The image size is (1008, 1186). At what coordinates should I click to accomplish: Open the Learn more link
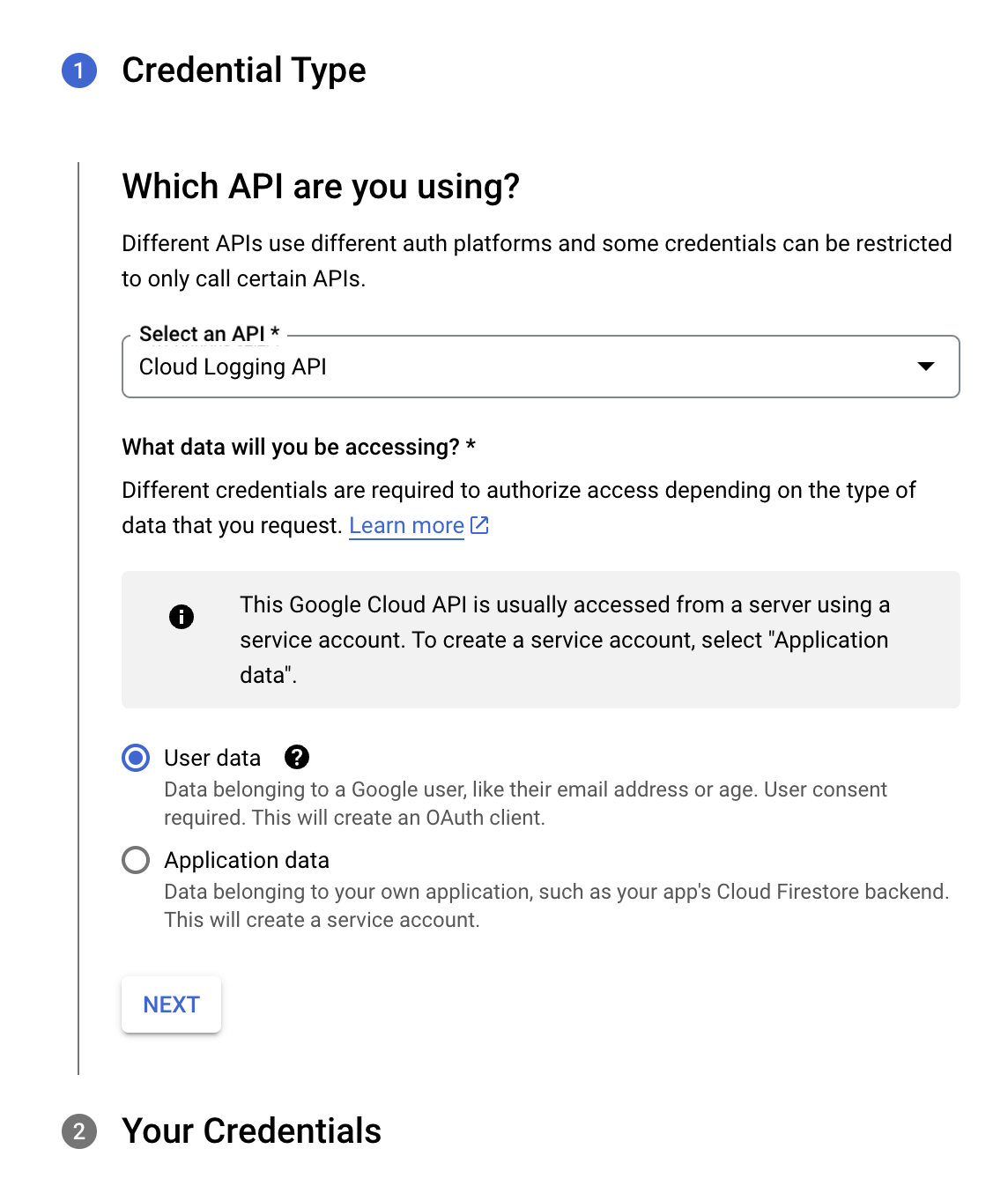406,524
